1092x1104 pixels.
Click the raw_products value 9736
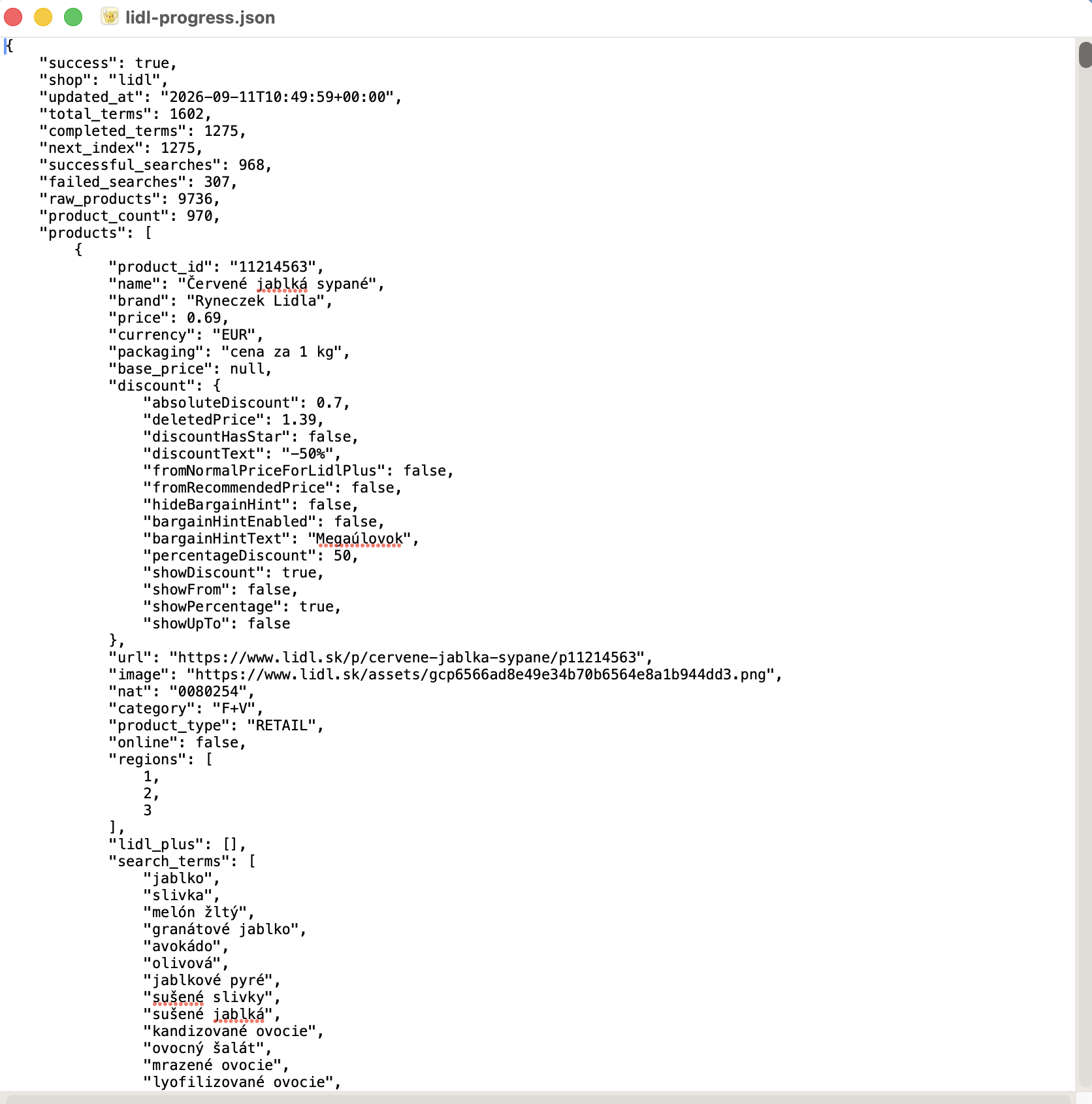click(x=195, y=199)
